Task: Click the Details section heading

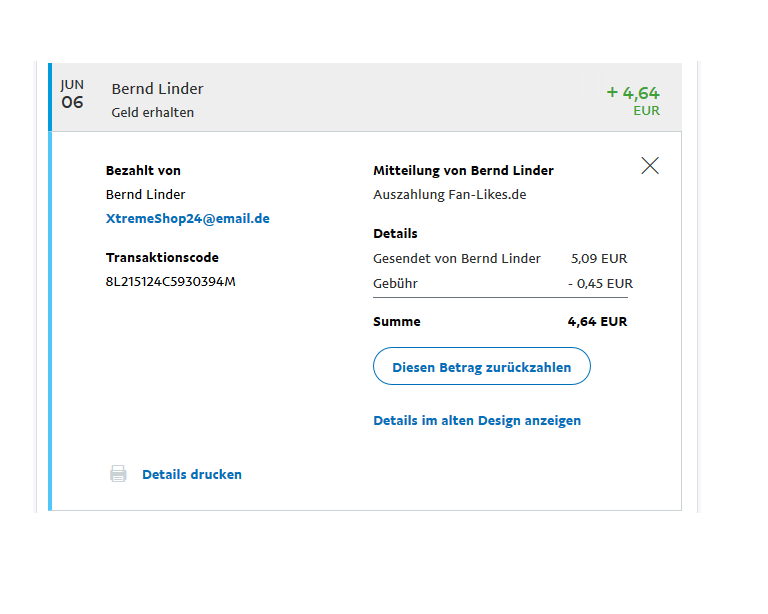Action: [395, 234]
